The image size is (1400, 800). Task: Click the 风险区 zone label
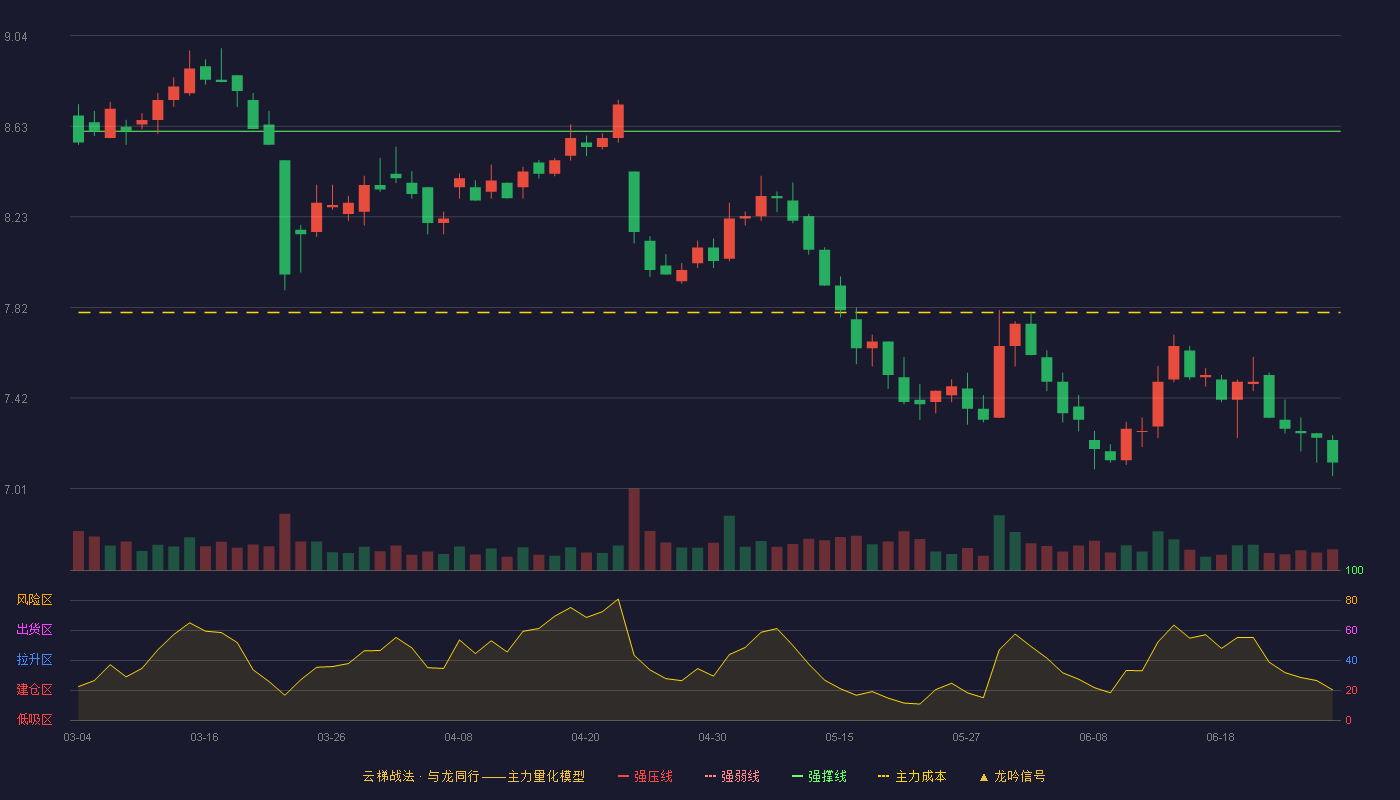click(34, 600)
